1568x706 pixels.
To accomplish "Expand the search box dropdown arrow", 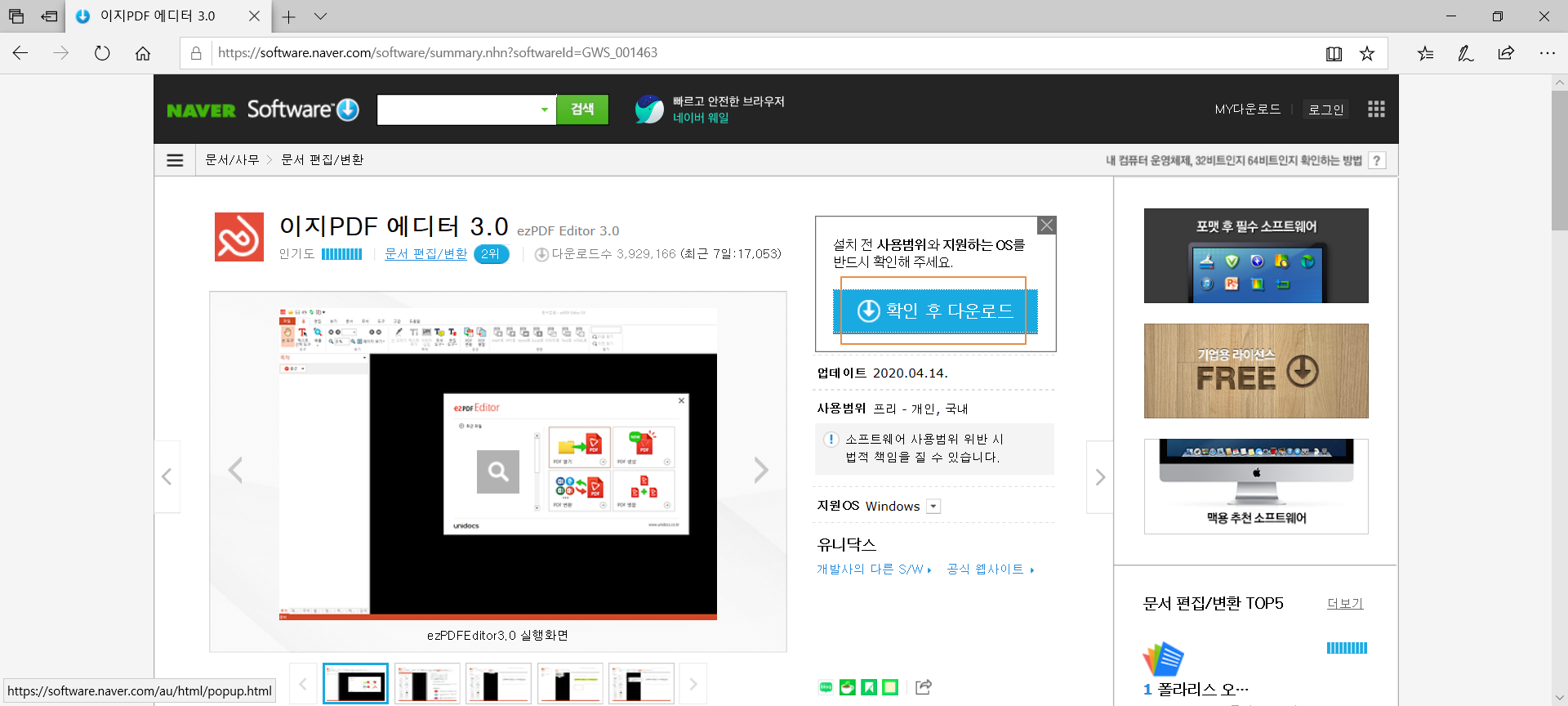I will click(545, 109).
